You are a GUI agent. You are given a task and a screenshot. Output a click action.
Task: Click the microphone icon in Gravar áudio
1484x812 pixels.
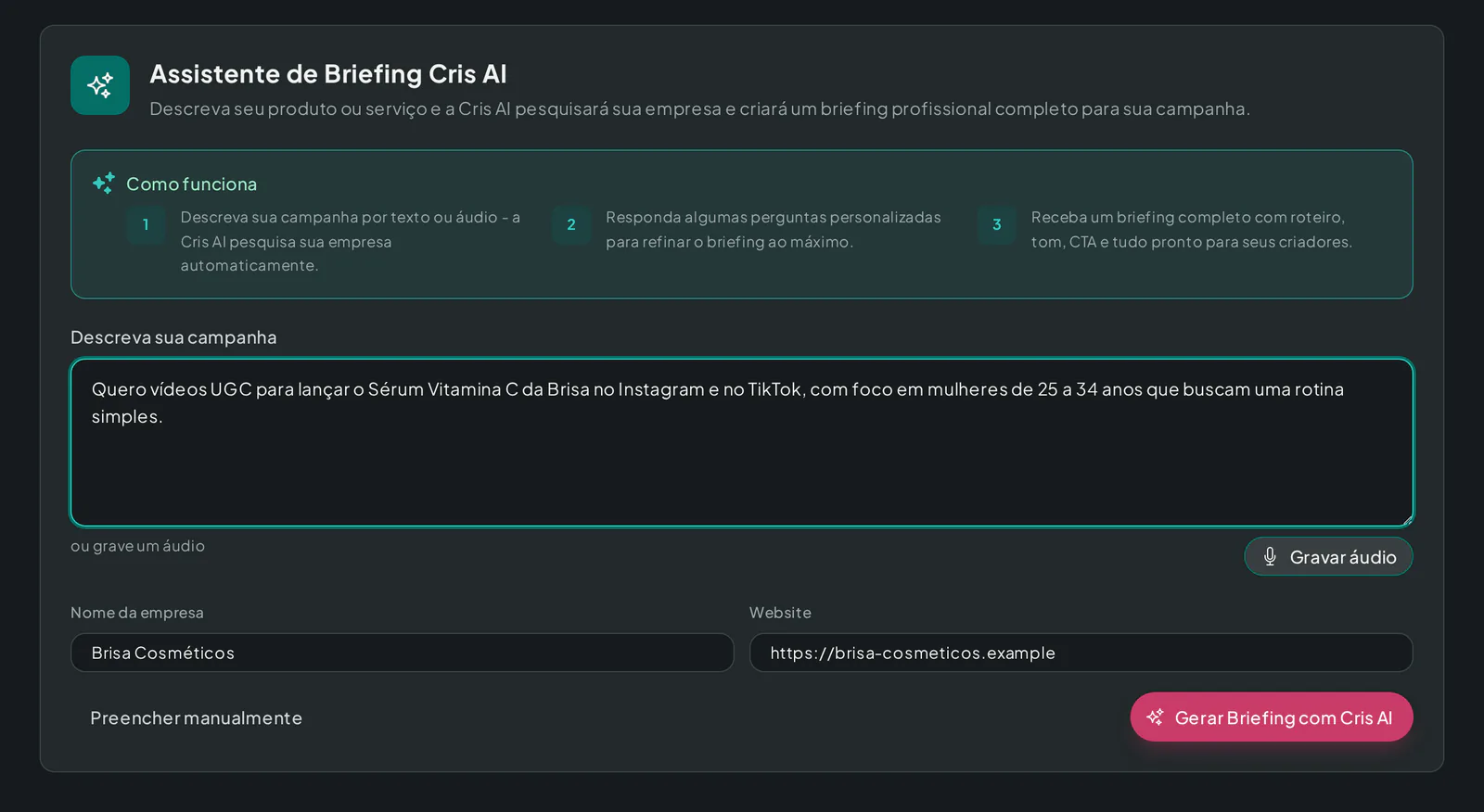(x=1270, y=556)
